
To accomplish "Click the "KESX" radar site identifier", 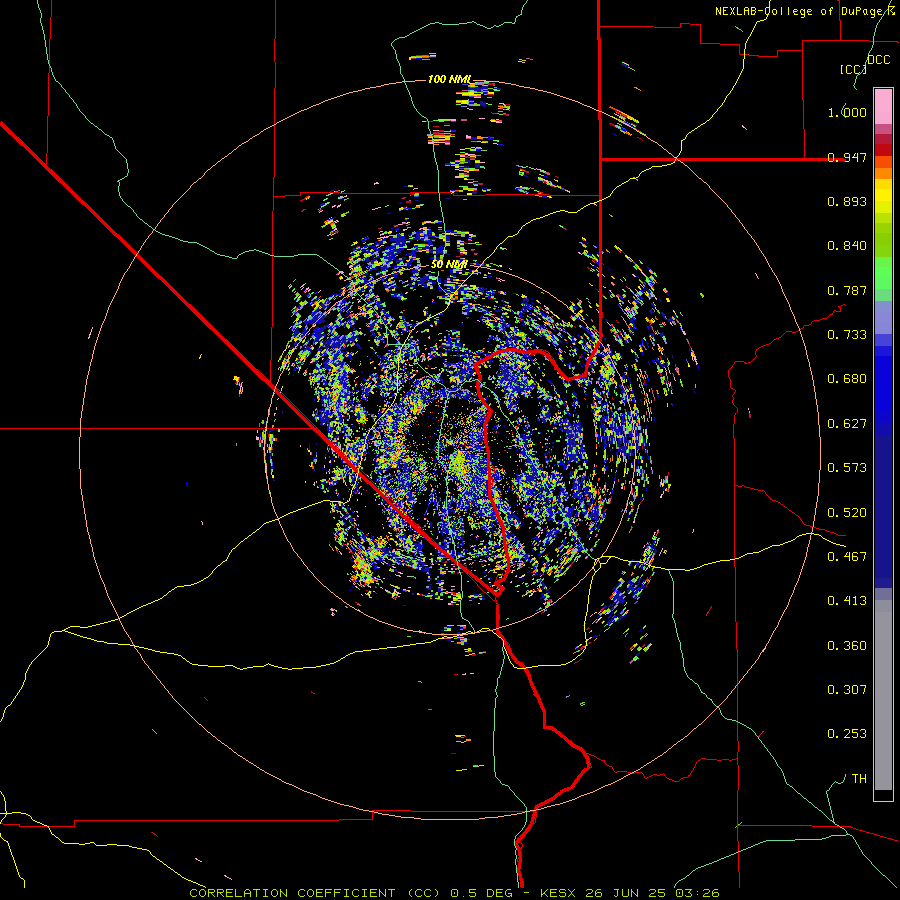I will click(558, 893).
